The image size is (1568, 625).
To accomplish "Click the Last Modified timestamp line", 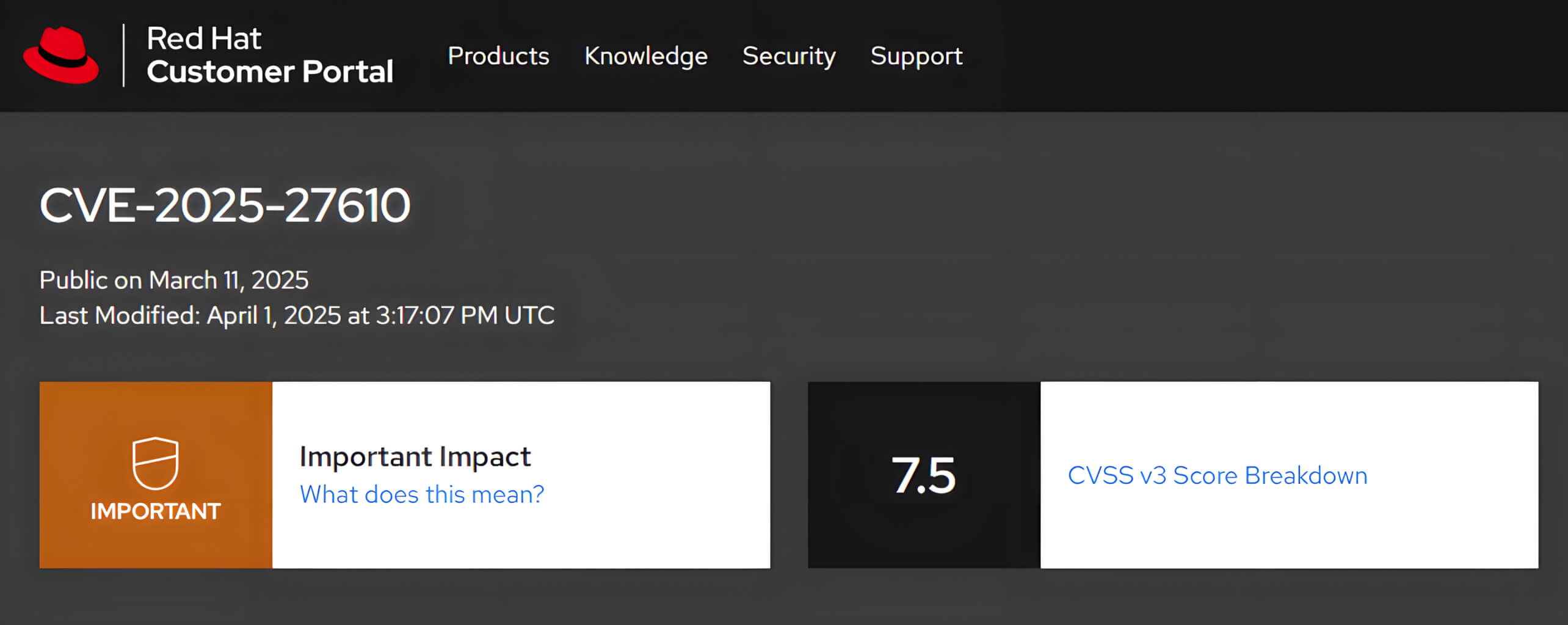I will coord(297,315).
